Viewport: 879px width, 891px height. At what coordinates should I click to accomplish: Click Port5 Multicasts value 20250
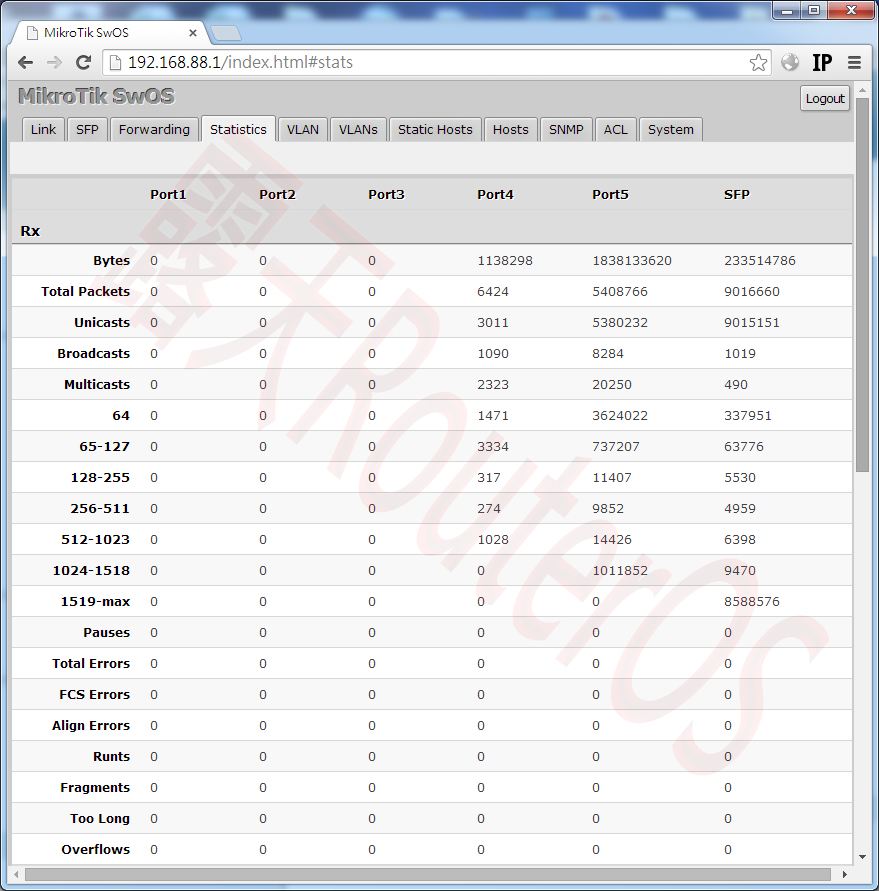[x=611, y=384]
